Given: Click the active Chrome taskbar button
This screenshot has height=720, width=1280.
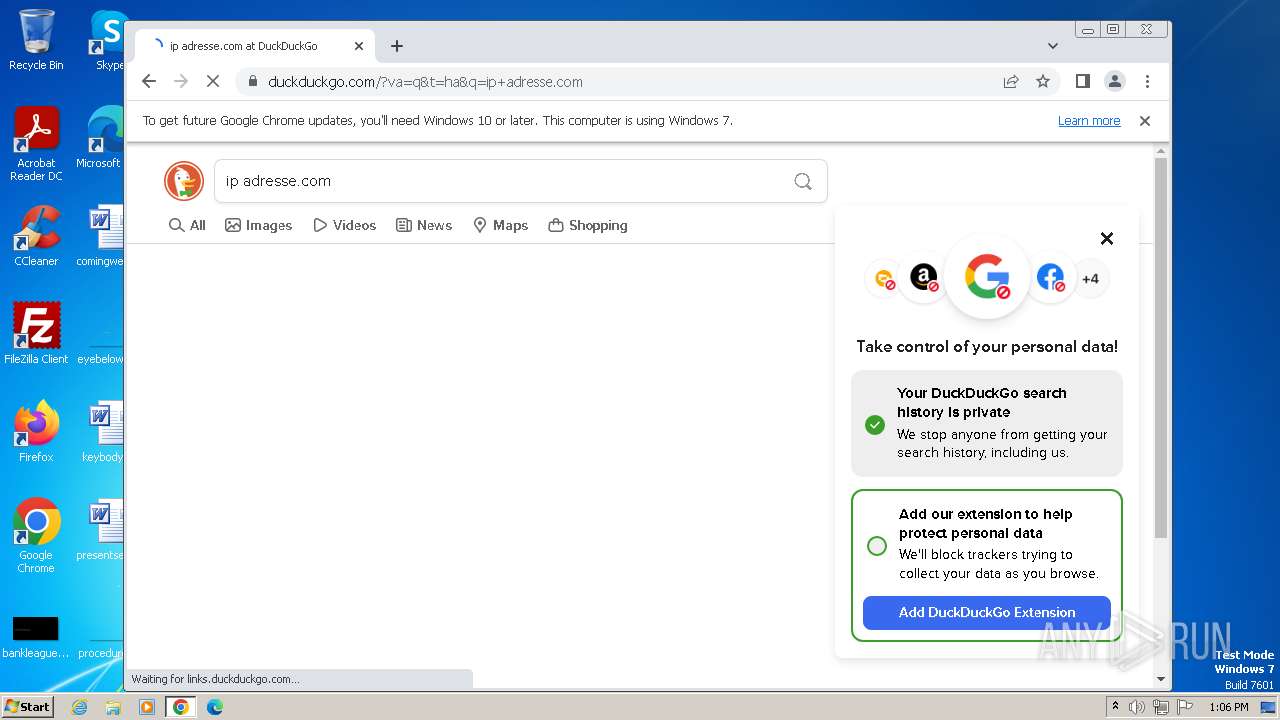Looking at the screenshot, I should click(x=181, y=707).
